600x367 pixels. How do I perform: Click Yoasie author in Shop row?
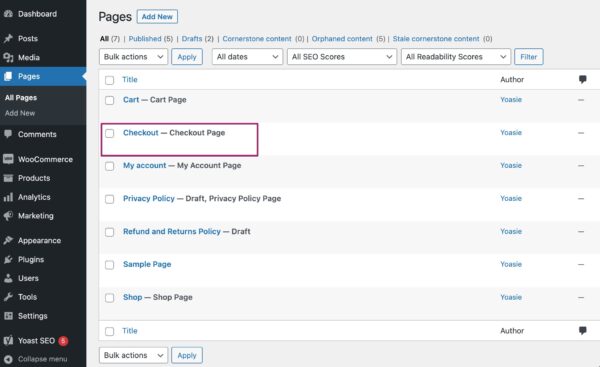511,297
